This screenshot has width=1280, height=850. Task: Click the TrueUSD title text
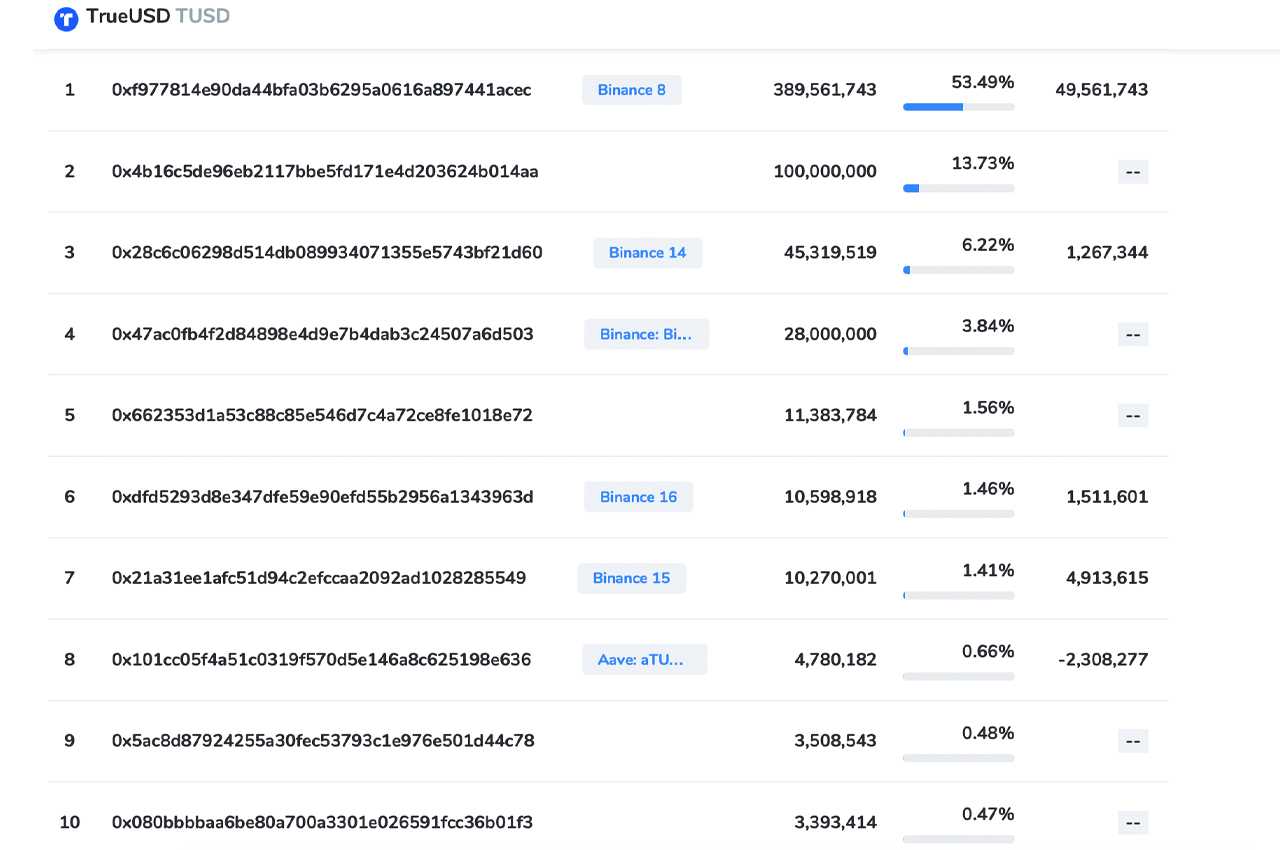click(130, 16)
